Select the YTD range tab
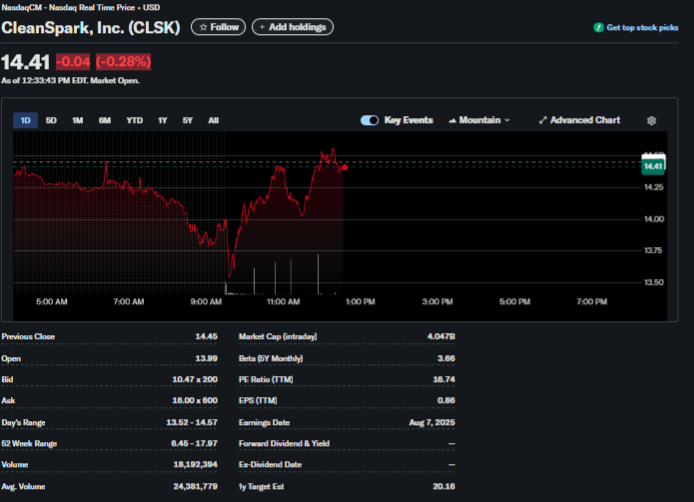Viewport: 694px width, 502px height. (x=134, y=120)
